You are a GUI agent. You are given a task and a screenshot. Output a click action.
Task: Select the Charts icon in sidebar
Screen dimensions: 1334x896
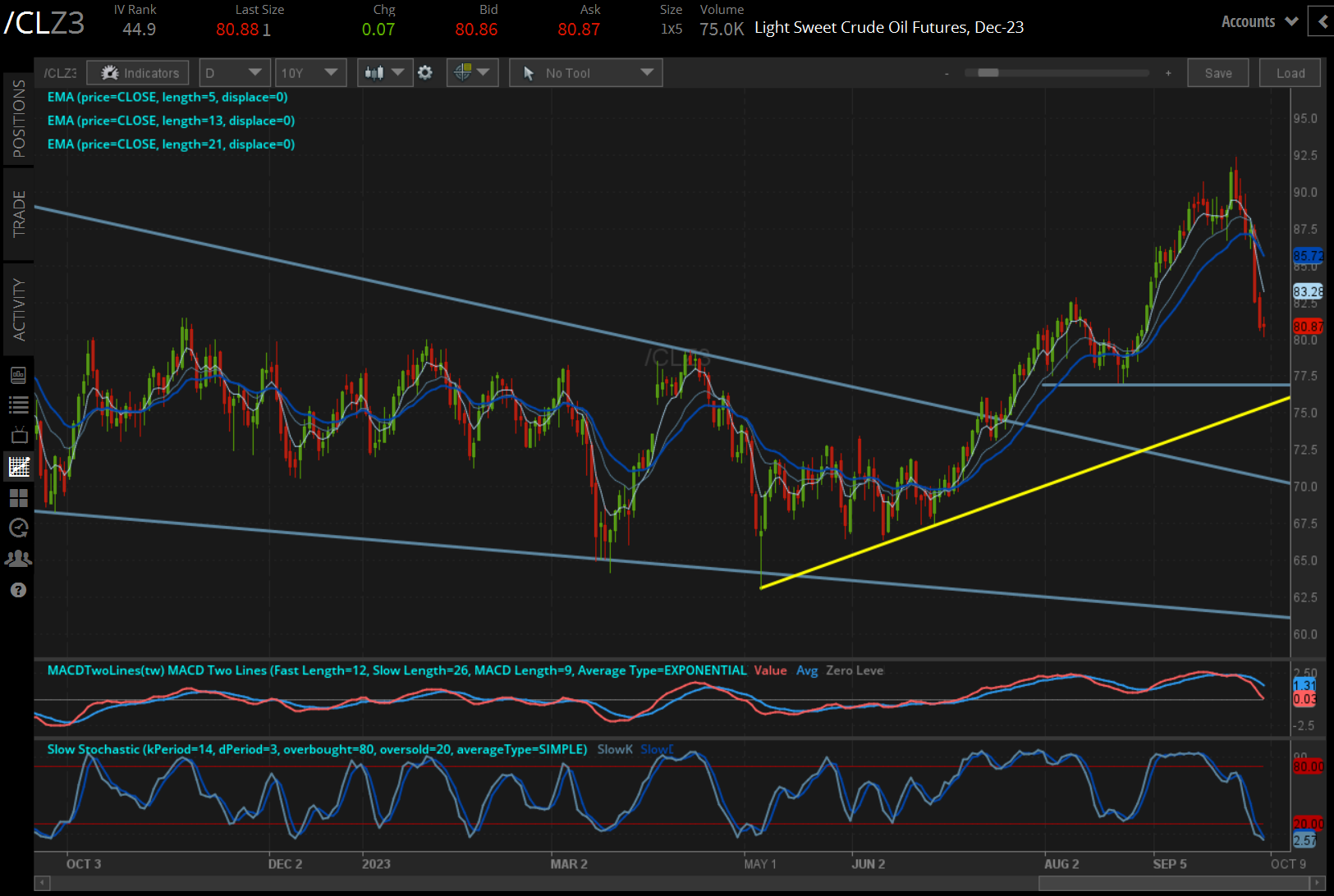[18, 467]
